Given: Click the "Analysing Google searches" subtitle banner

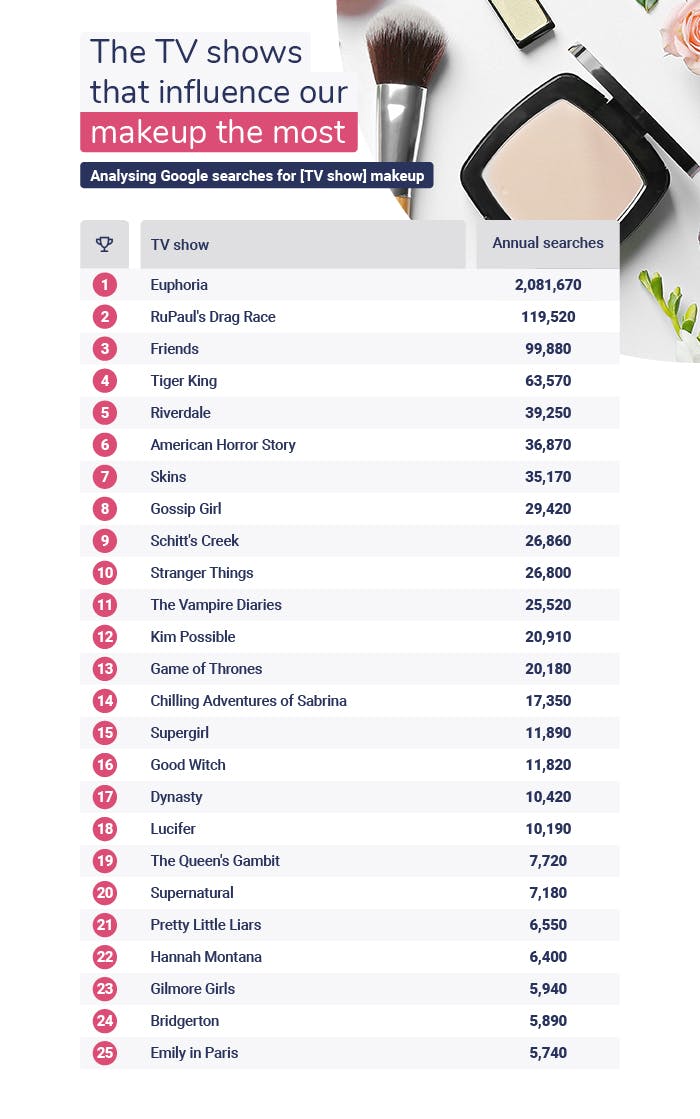Looking at the screenshot, I should (x=256, y=176).
